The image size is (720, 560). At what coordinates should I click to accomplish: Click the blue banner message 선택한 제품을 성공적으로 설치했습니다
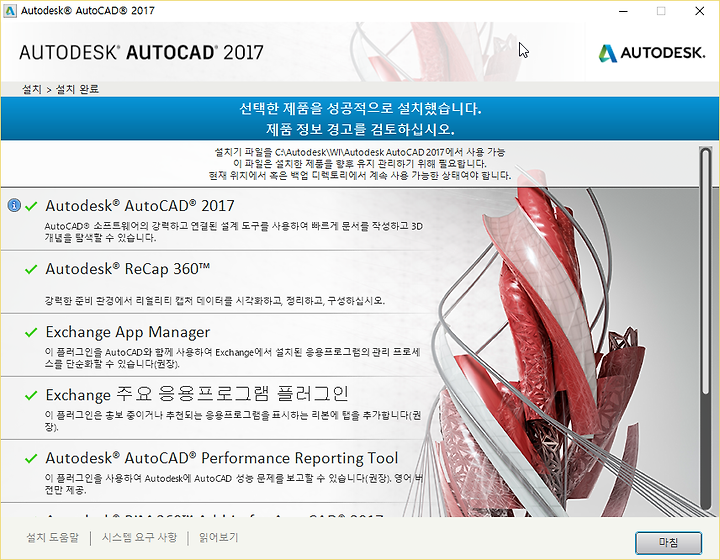click(360, 109)
